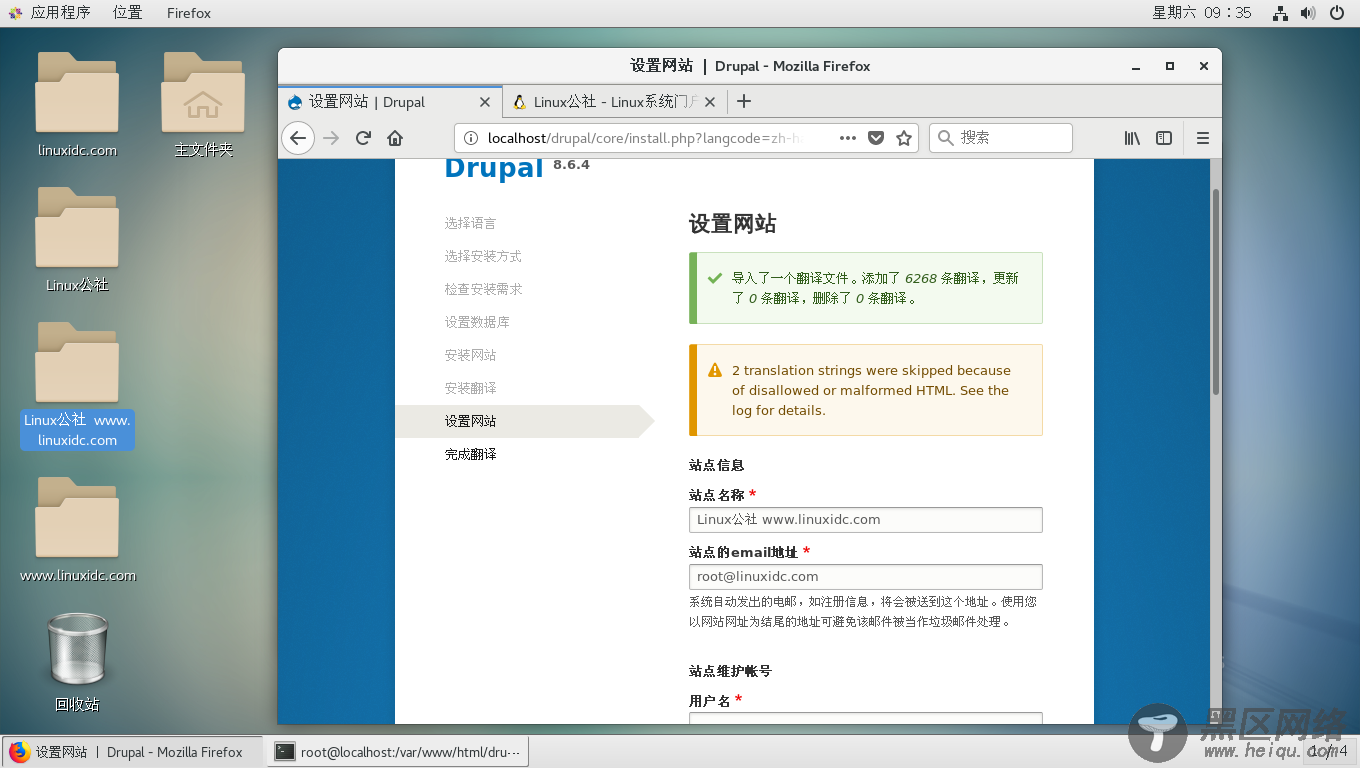Open the Firefox application menu in top bar
This screenshot has width=1360, height=768.
pos(189,13)
